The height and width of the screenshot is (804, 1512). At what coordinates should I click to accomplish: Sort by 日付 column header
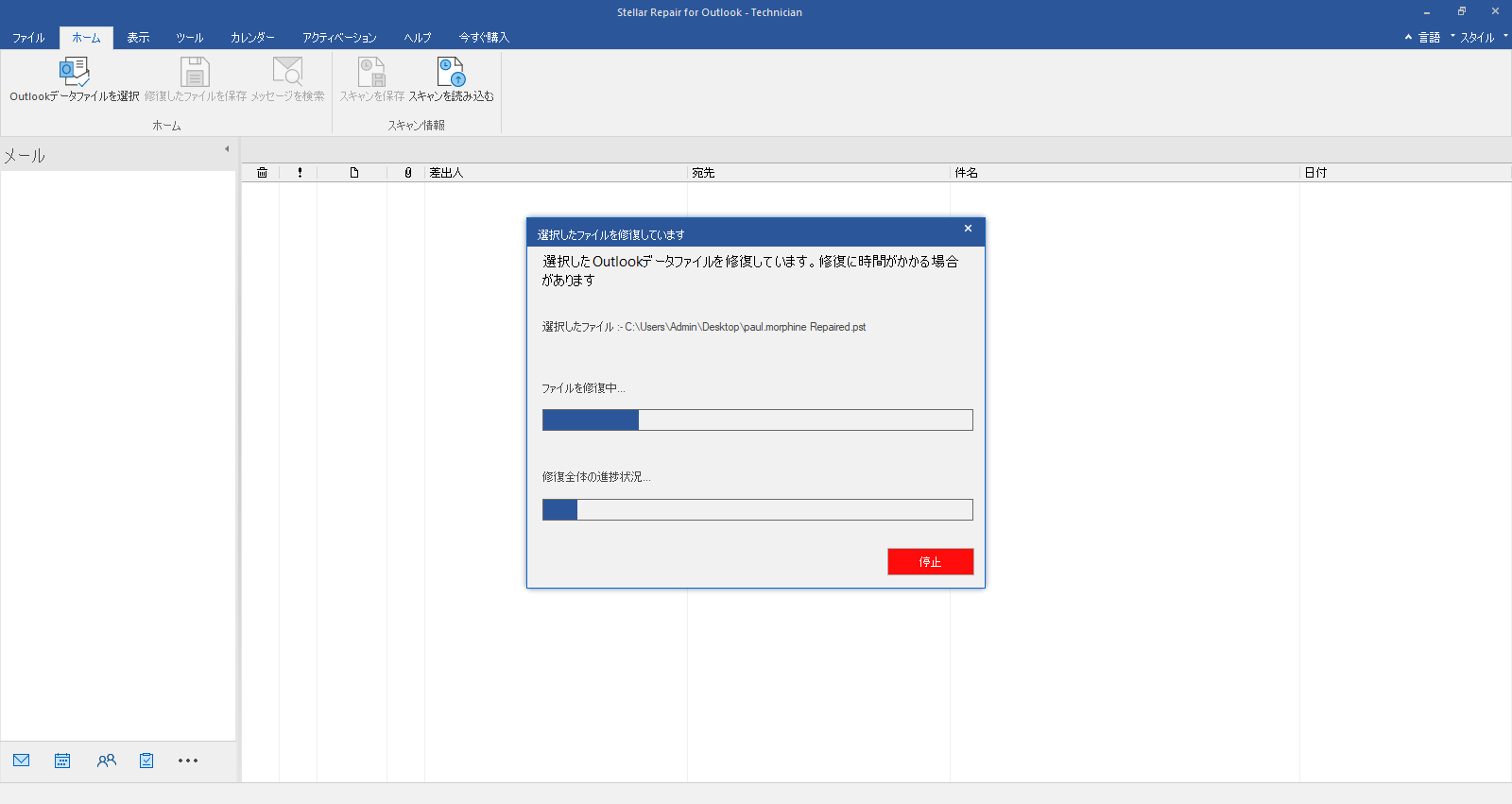pyautogui.click(x=1405, y=173)
